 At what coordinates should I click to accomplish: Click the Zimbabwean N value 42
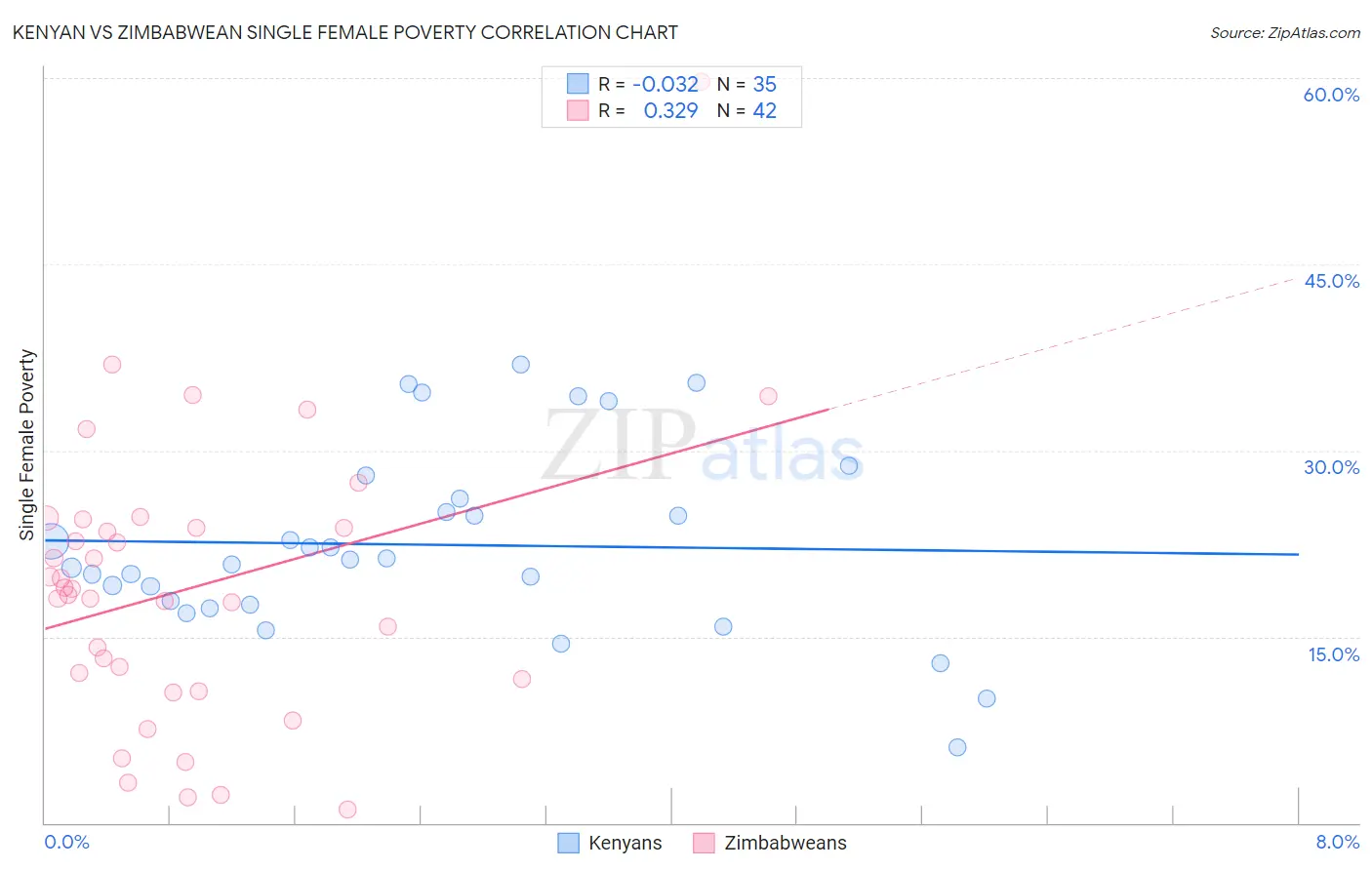764,110
